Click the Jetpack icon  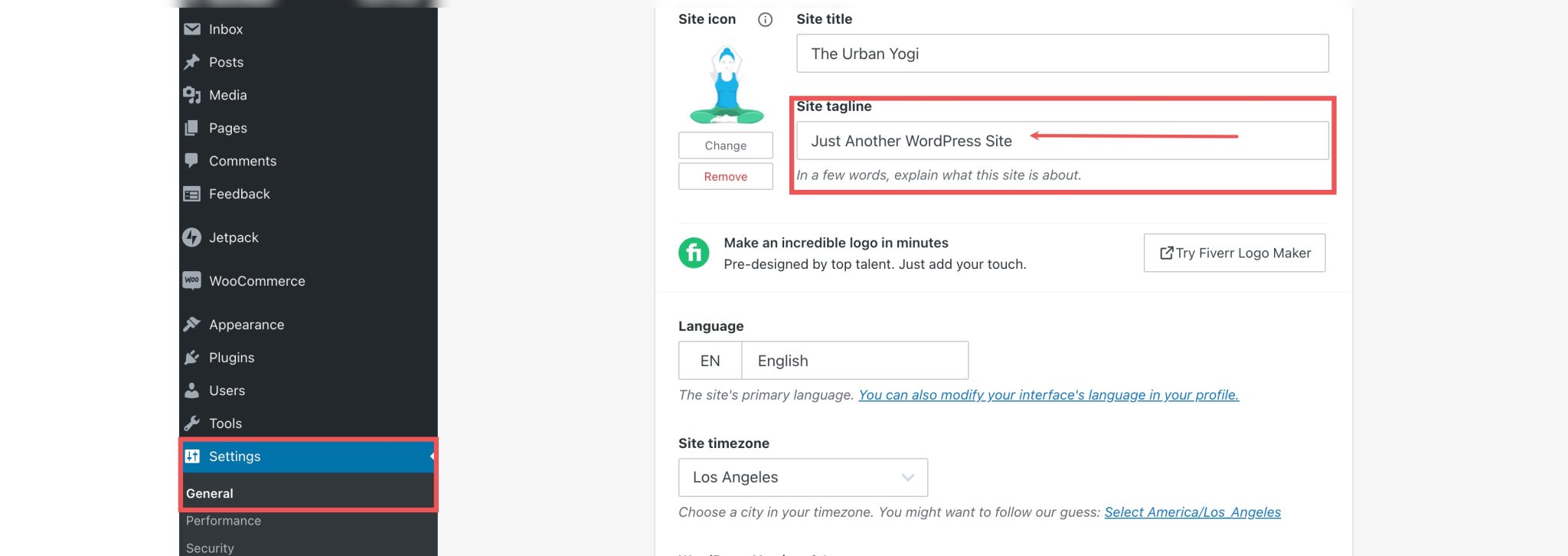click(x=191, y=237)
